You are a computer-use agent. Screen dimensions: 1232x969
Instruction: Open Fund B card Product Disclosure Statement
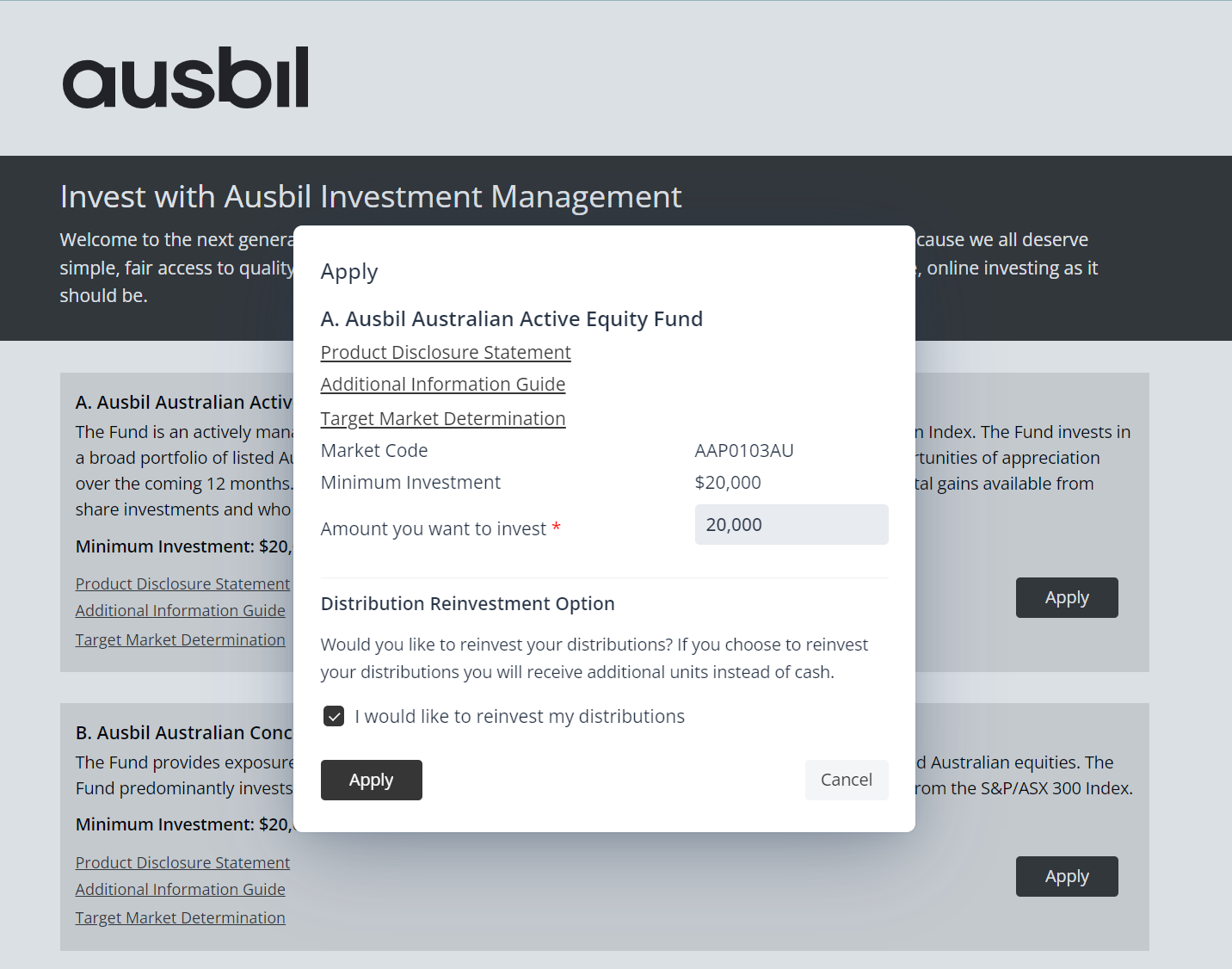[x=182, y=862]
